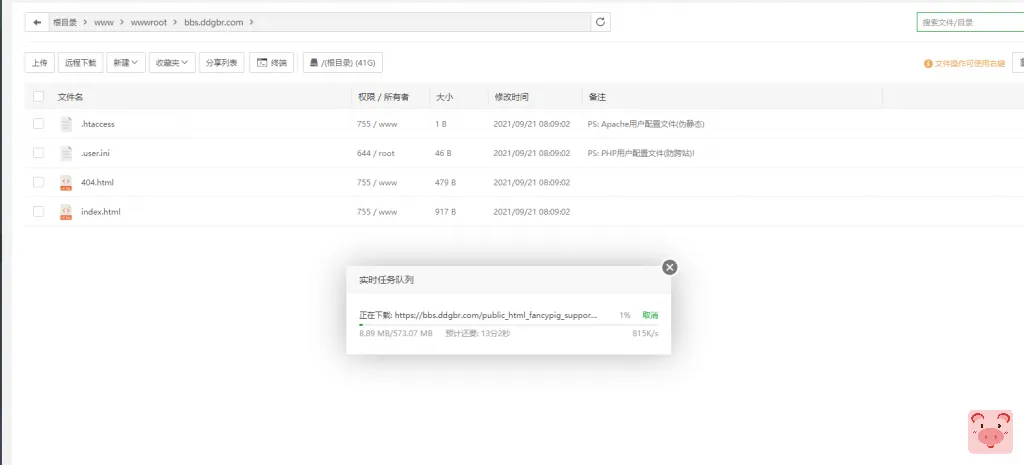
Task: Open the 收藏夹 dropdown
Action: click(x=172, y=63)
